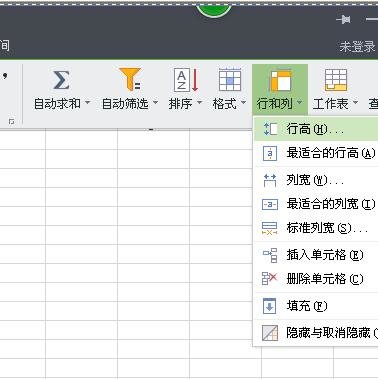Click the comma style button
The width and height of the screenshot is (378, 379).
[x=5, y=77]
